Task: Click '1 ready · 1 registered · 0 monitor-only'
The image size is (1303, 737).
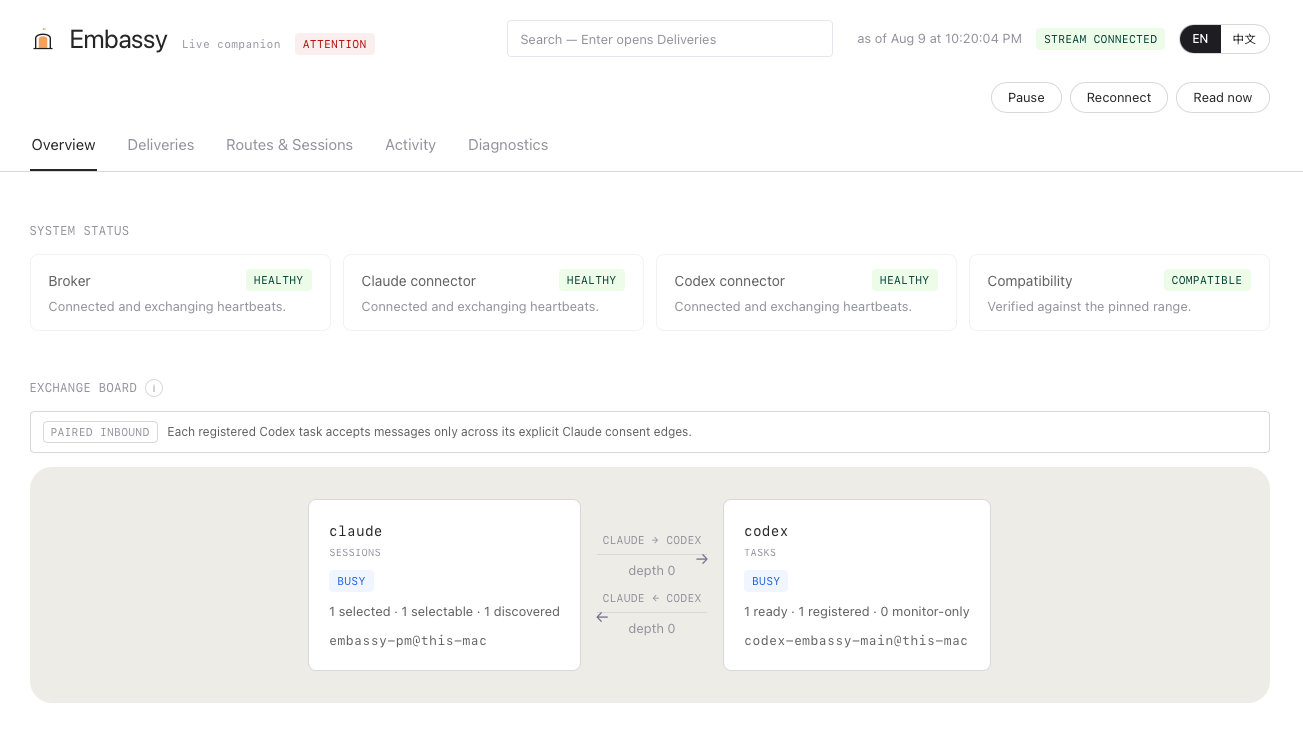Action: point(857,611)
